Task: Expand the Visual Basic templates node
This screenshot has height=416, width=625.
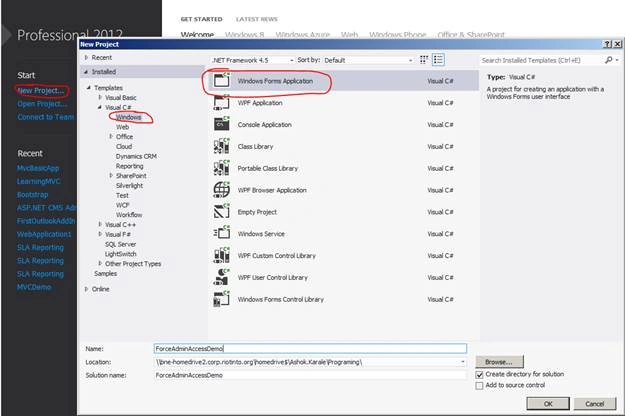Action: coord(100,97)
